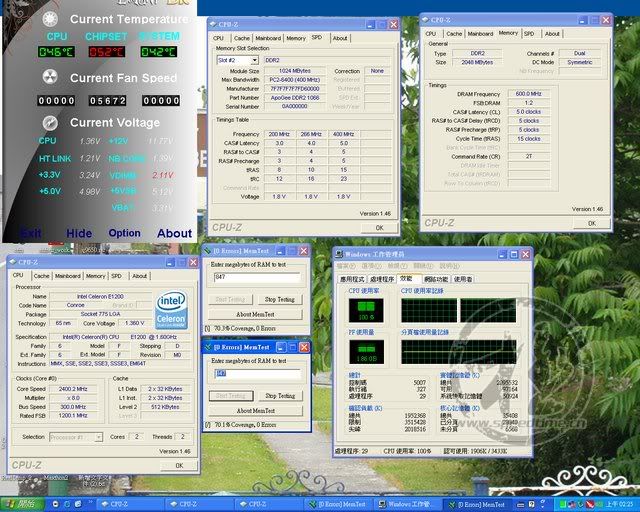Click DRAM Frequency value 600.0 MHz
640x512 pixels.
point(529,94)
